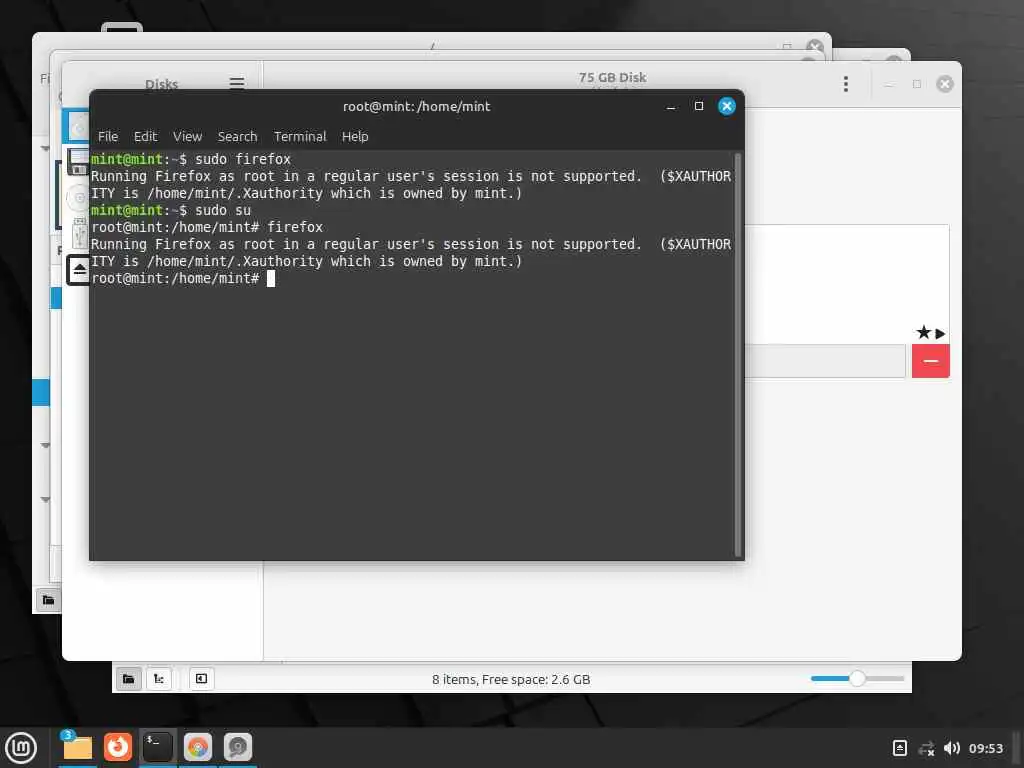Click the terminal vertical scrollbar
Image resolution: width=1024 pixels, height=768 pixels.
pos(738,354)
